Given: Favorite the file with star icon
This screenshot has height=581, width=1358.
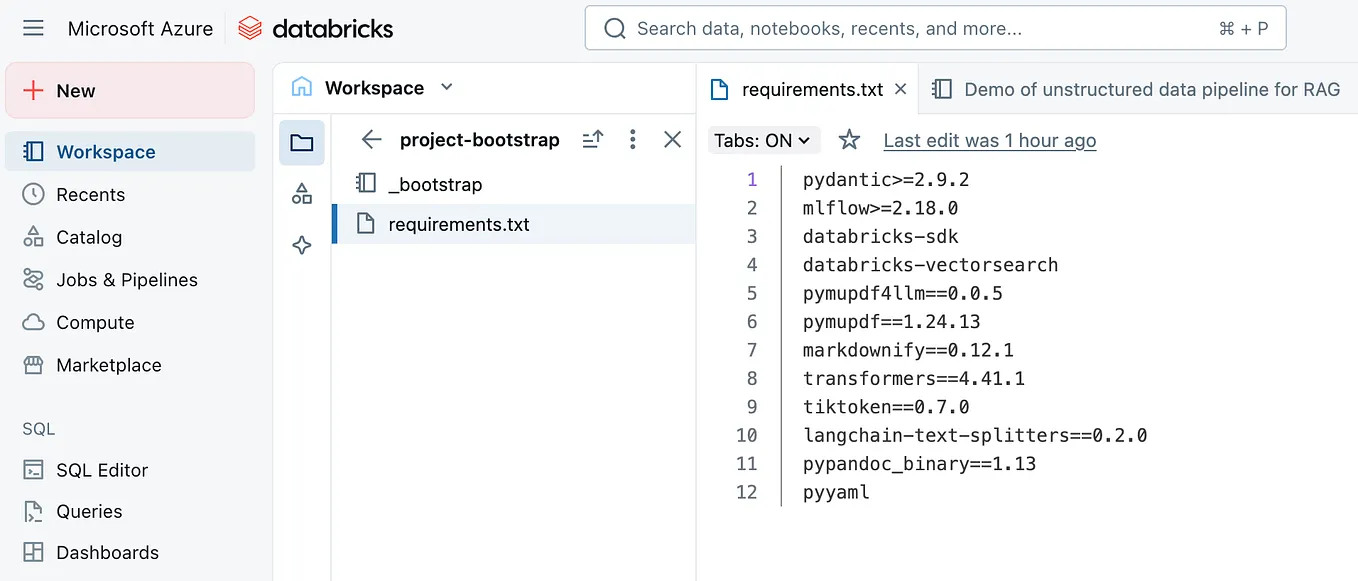Looking at the screenshot, I should click(849, 141).
